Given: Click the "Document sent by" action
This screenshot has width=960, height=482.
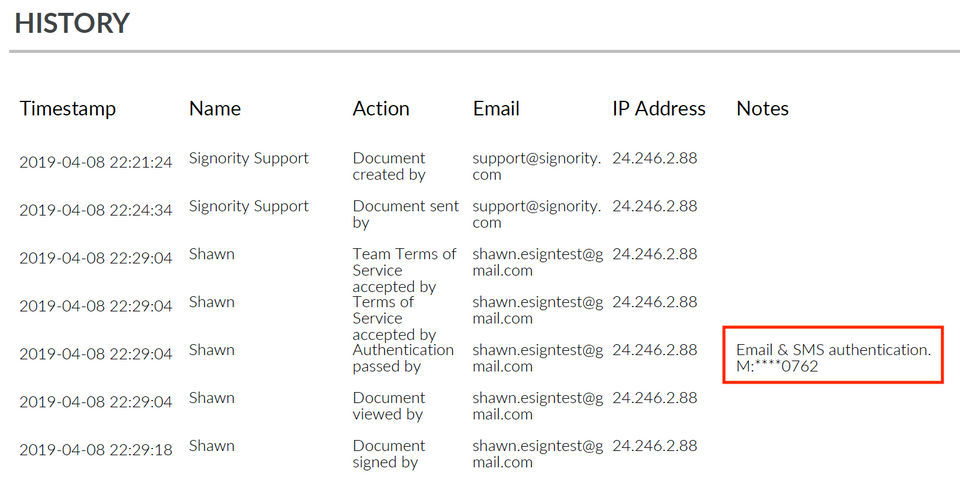Looking at the screenshot, I should [405, 214].
